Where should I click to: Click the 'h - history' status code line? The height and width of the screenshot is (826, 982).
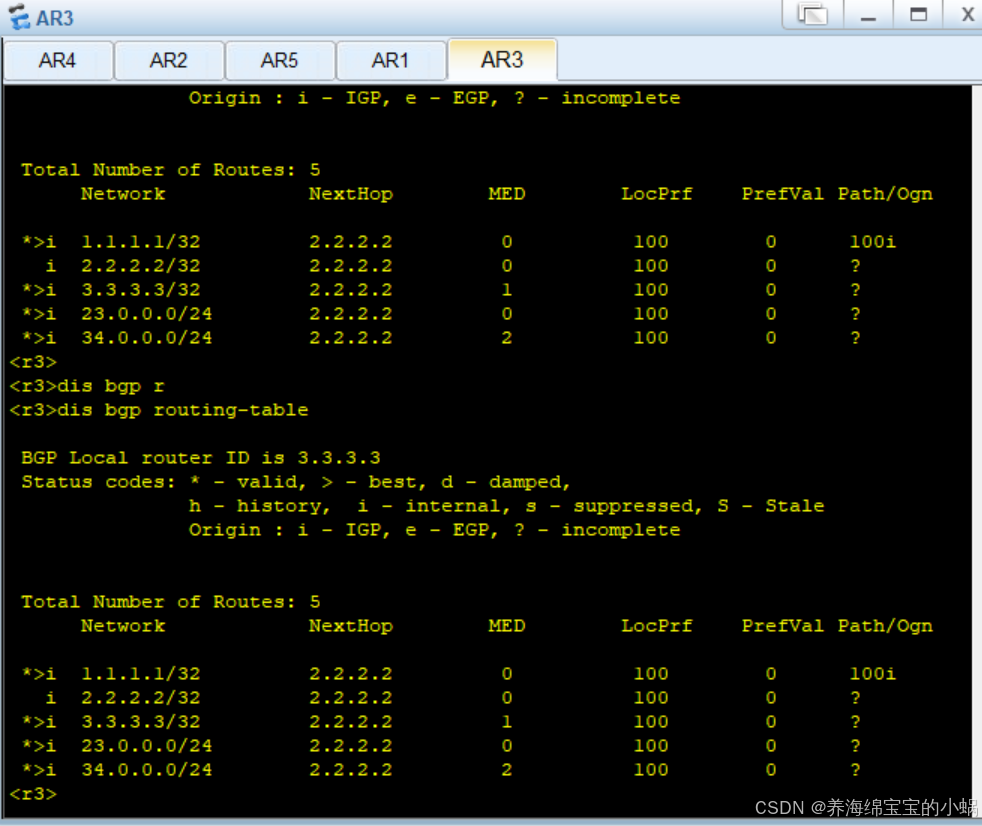[506, 506]
